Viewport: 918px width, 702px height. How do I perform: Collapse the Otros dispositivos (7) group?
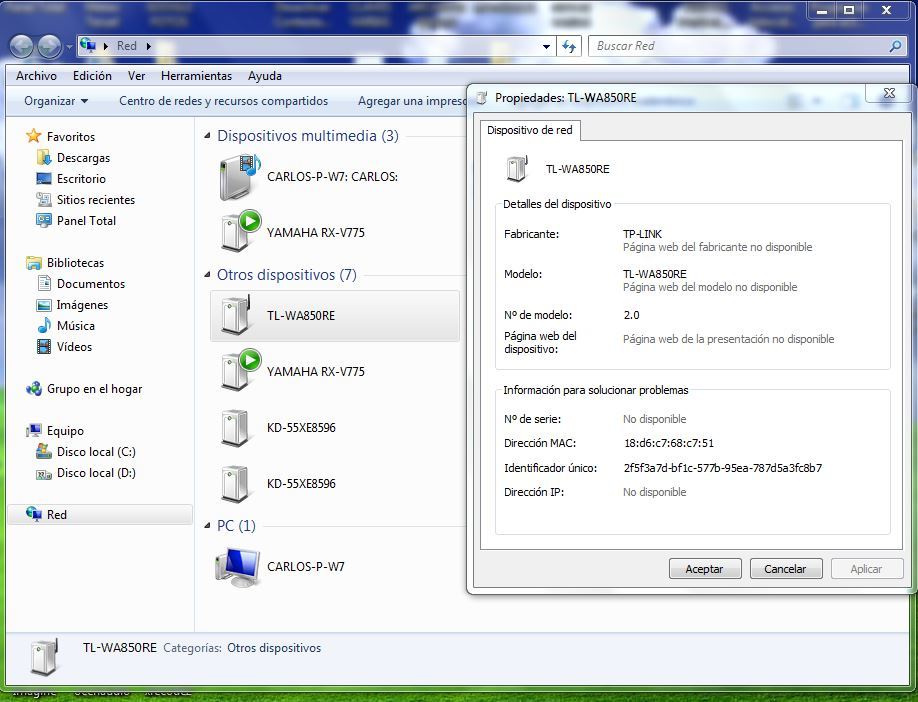coord(207,275)
